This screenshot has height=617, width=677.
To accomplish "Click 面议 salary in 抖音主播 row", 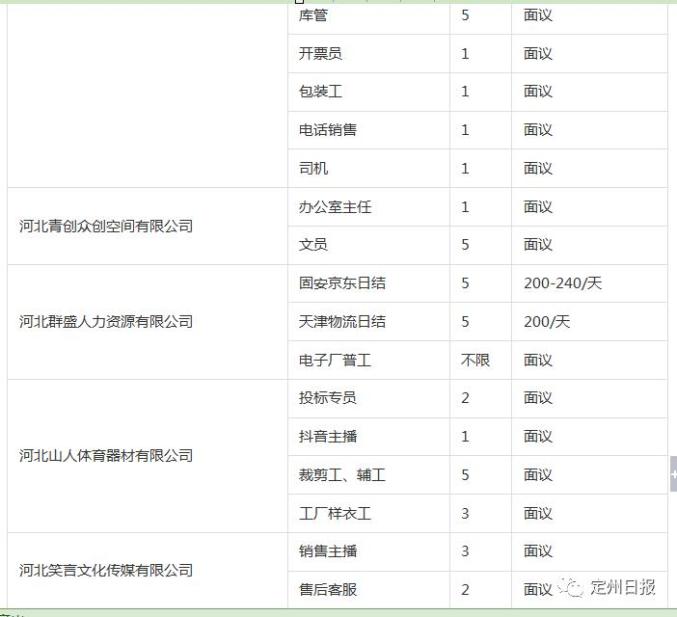I will [538, 437].
